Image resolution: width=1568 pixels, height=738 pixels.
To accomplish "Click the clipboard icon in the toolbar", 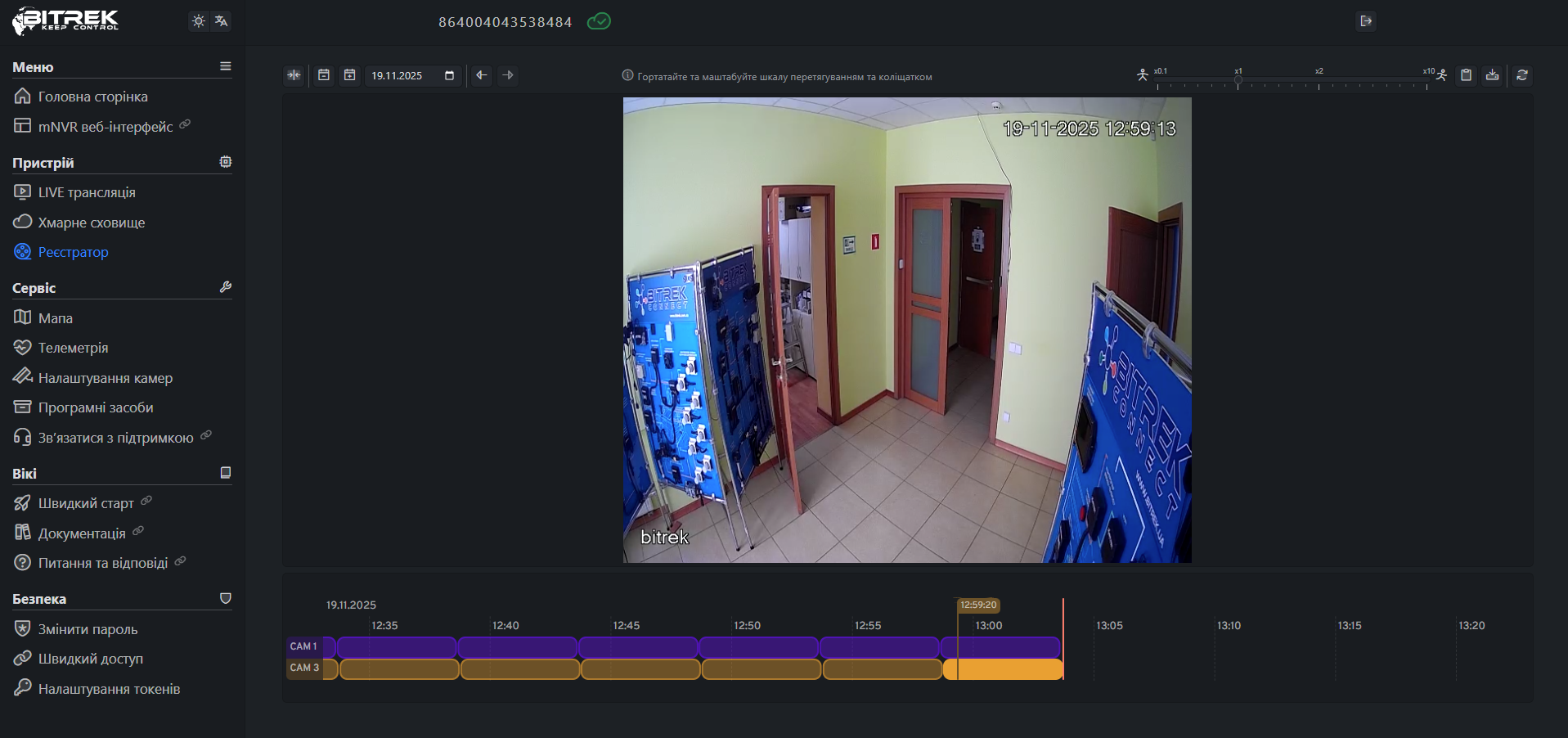I will coord(1466,75).
